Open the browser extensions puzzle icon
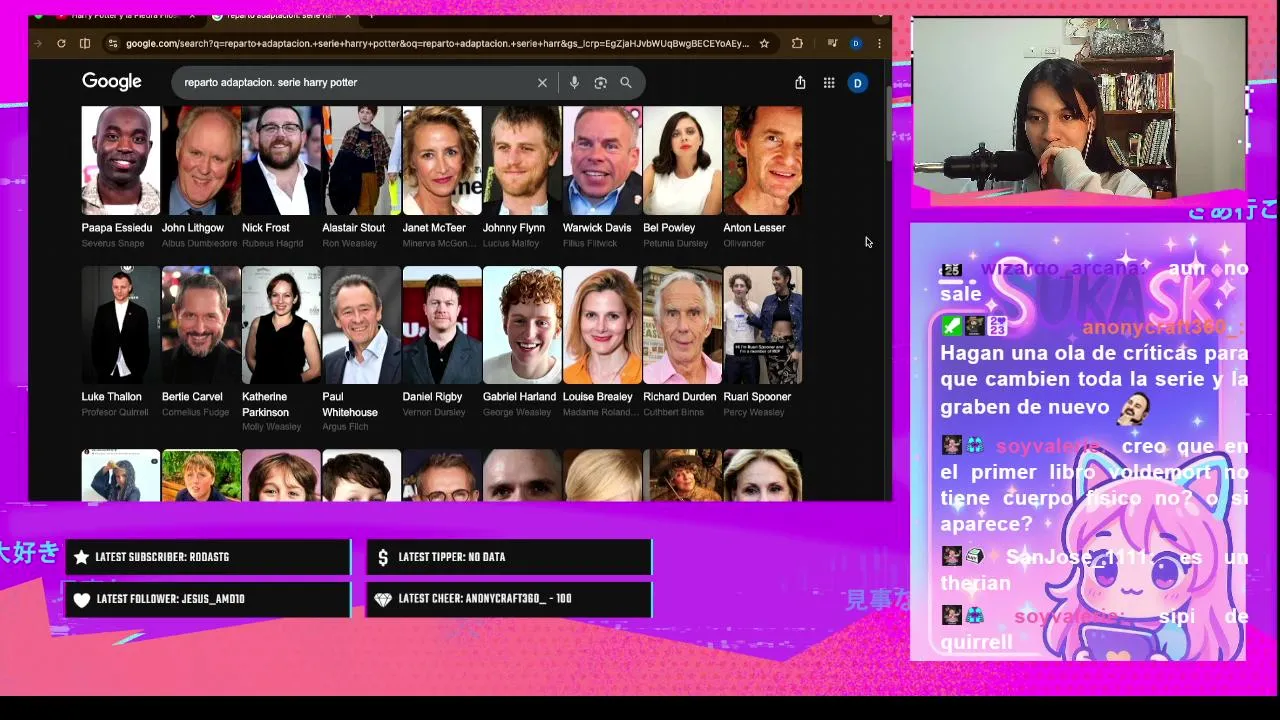The width and height of the screenshot is (1280, 720). [797, 43]
